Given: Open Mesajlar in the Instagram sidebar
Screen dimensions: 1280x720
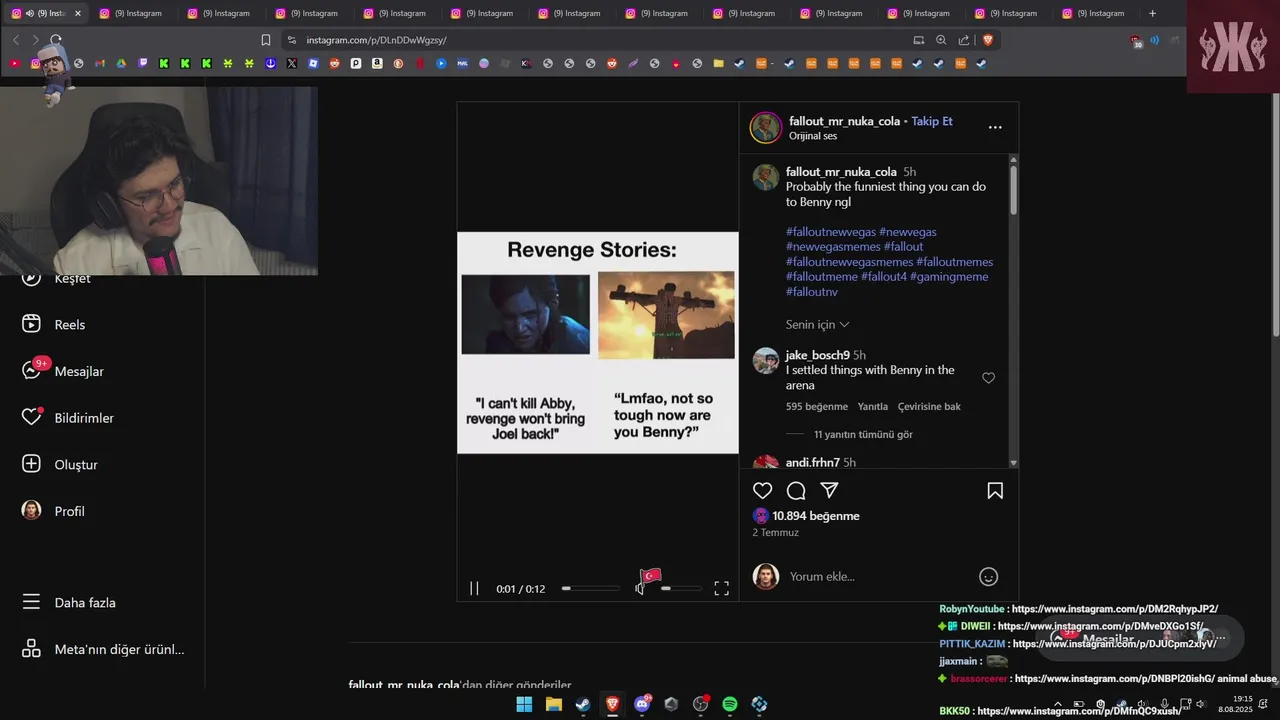Looking at the screenshot, I should (x=63, y=371).
